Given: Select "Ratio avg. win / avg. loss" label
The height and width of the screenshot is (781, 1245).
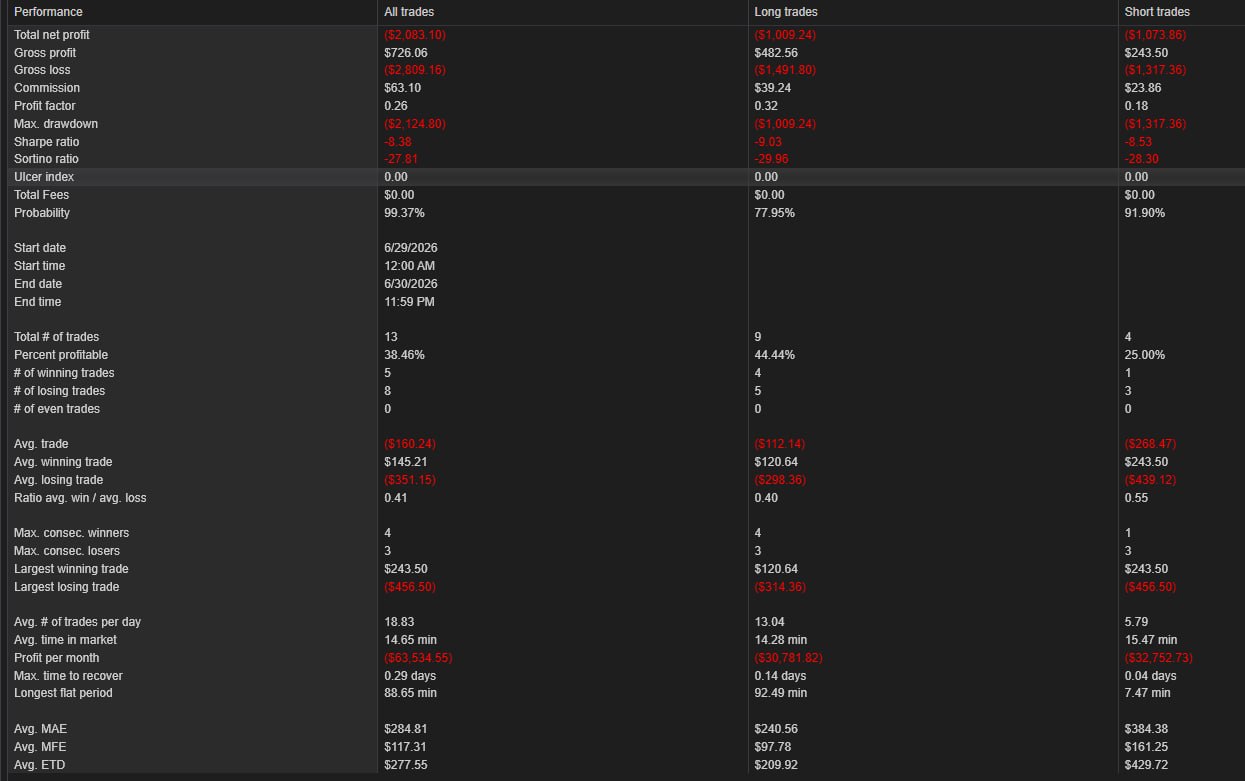Looking at the screenshot, I should tap(80, 498).
